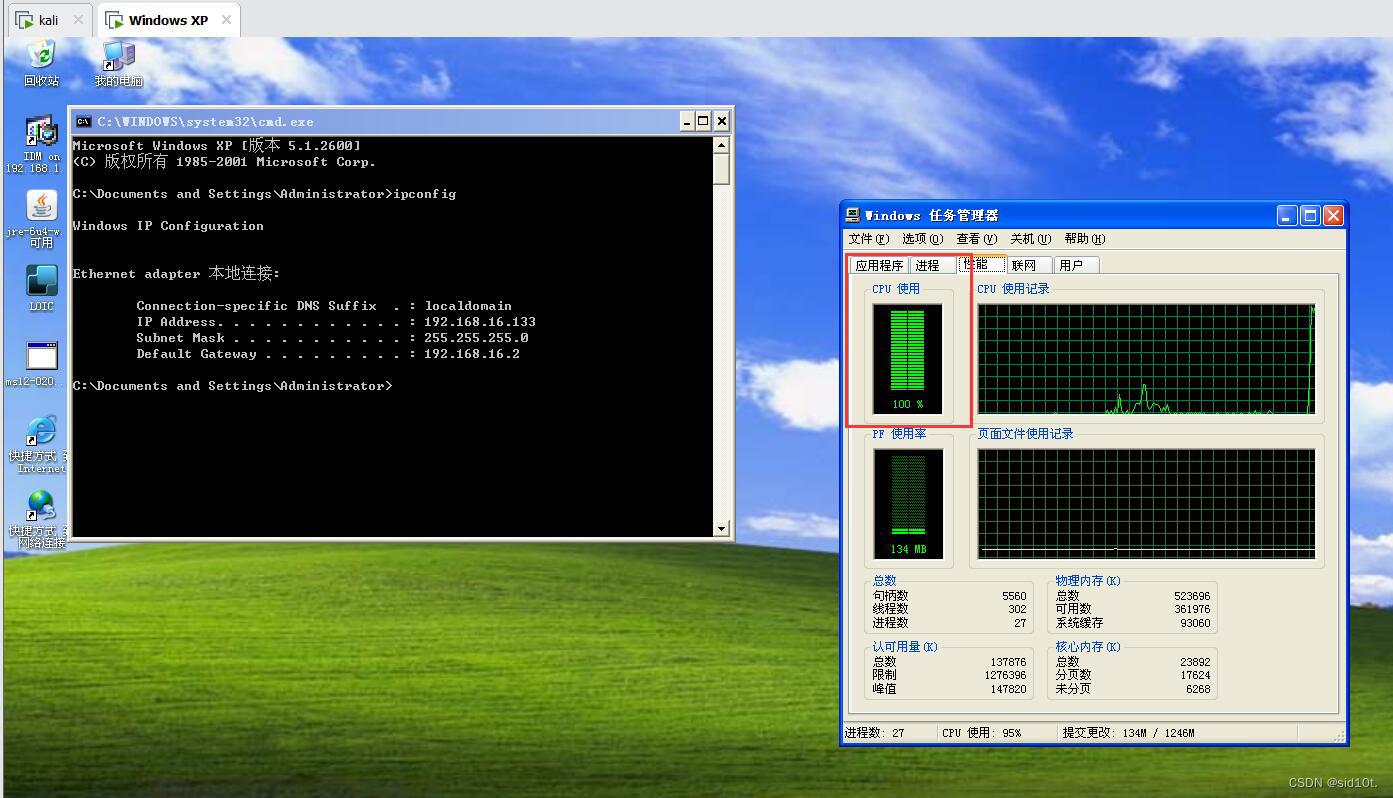Open the Recycle Bin desktop icon

click(x=41, y=62)
